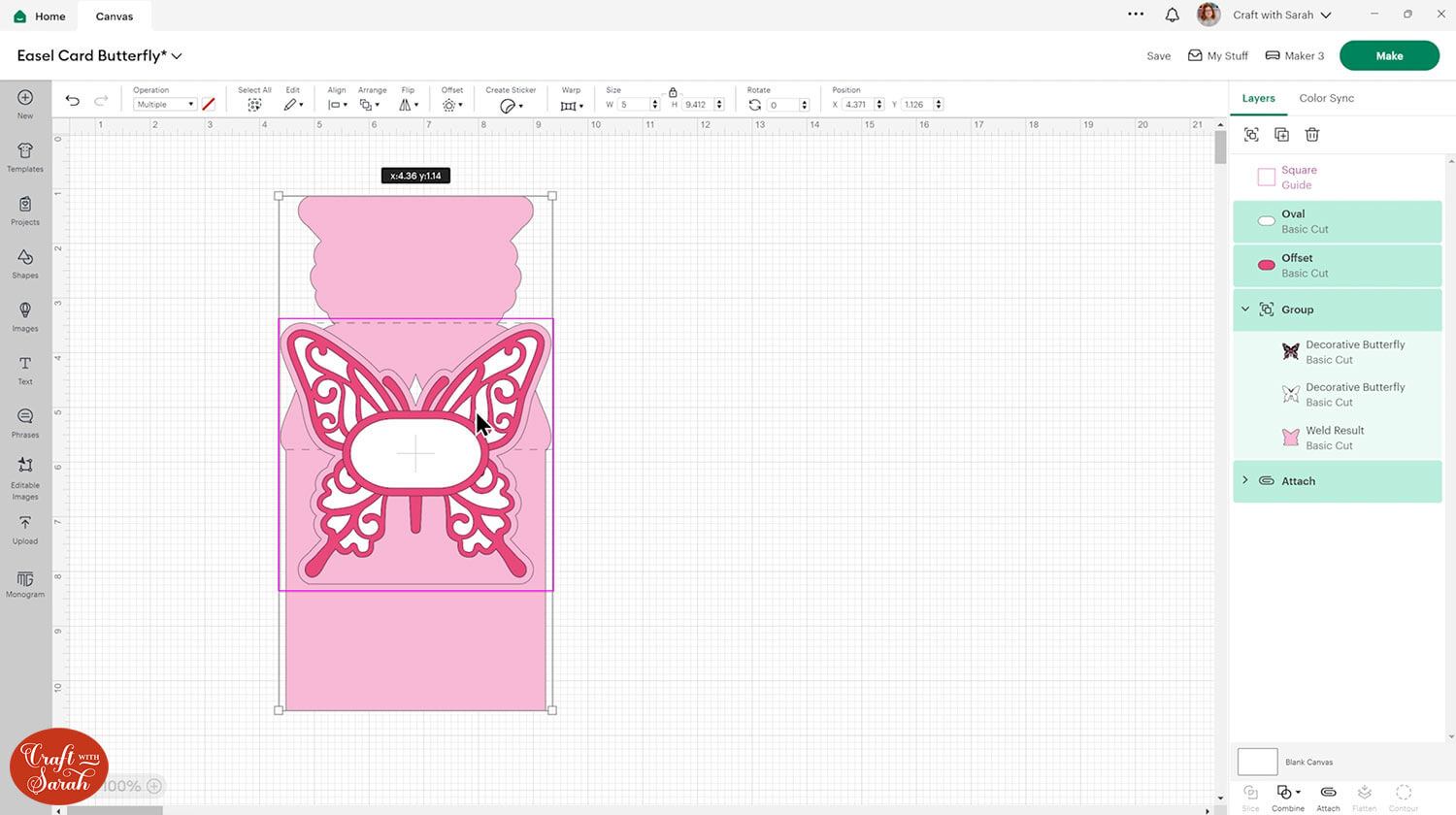Screen dimensions: 1456x815
Task: Click the Undo arrow
Action: coord(73,101)
